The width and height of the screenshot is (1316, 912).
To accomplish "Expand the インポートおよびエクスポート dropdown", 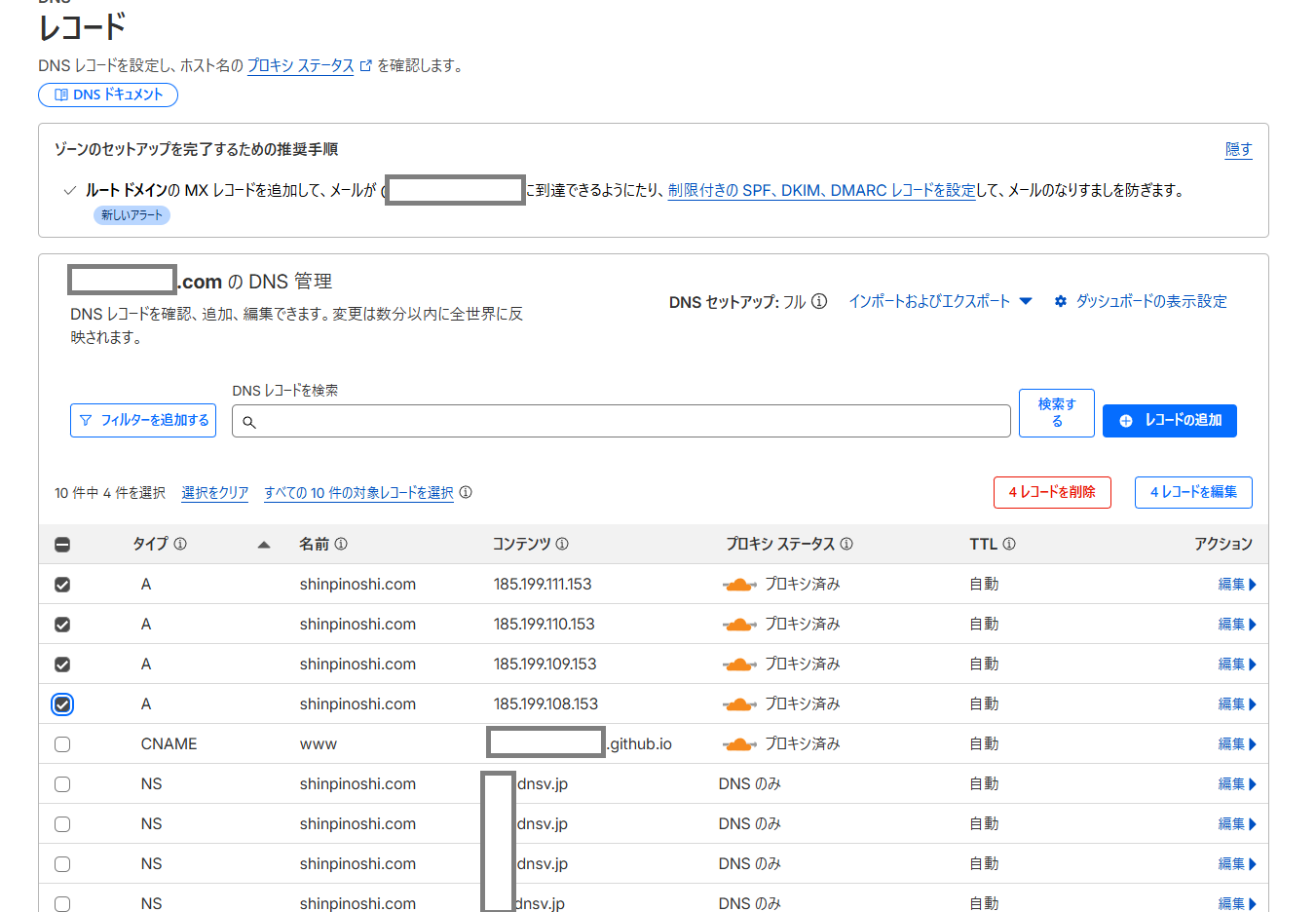I will 940,301.
